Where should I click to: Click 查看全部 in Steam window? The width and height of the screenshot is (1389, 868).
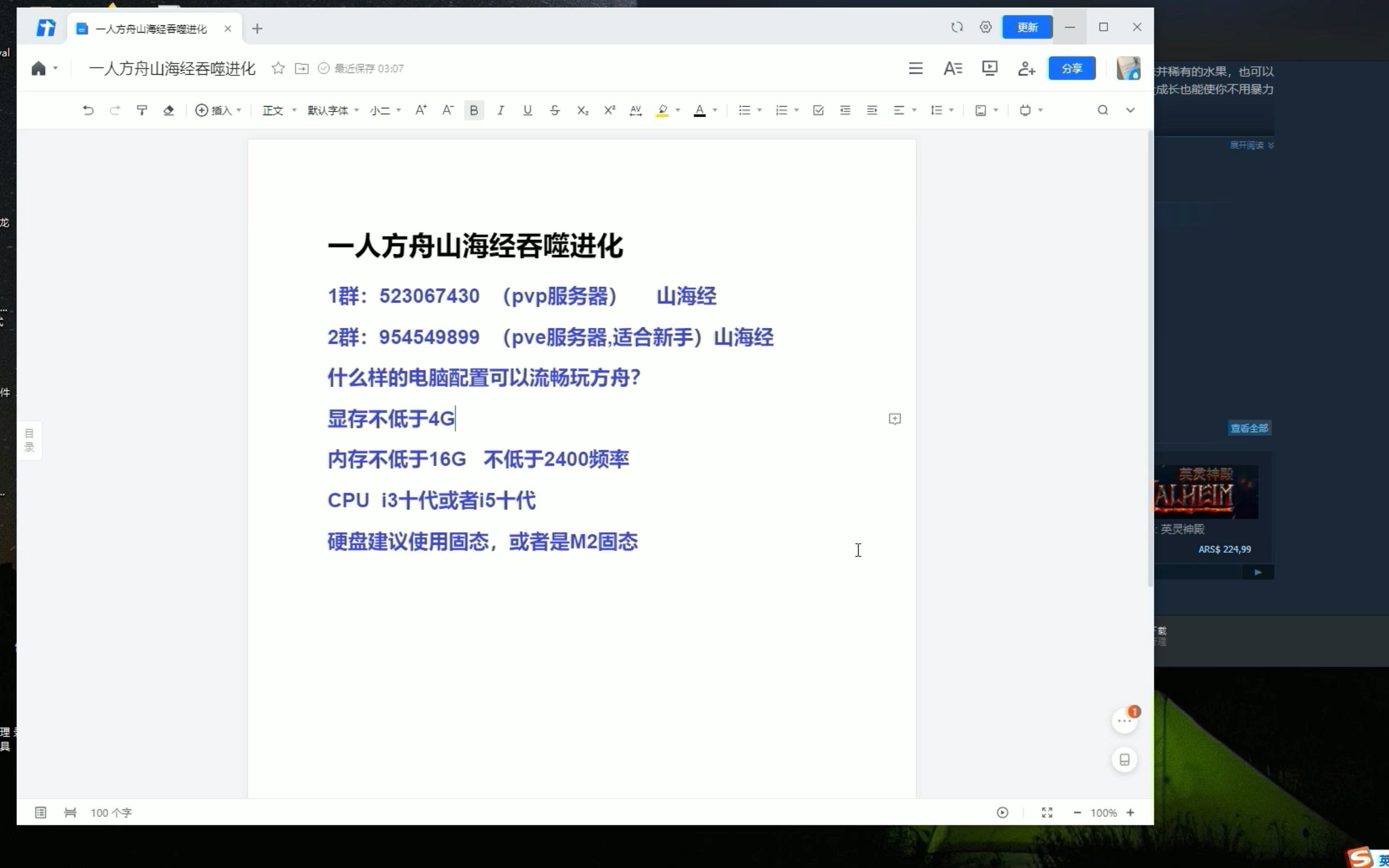pyautogui.click(x=1250, y=428)
